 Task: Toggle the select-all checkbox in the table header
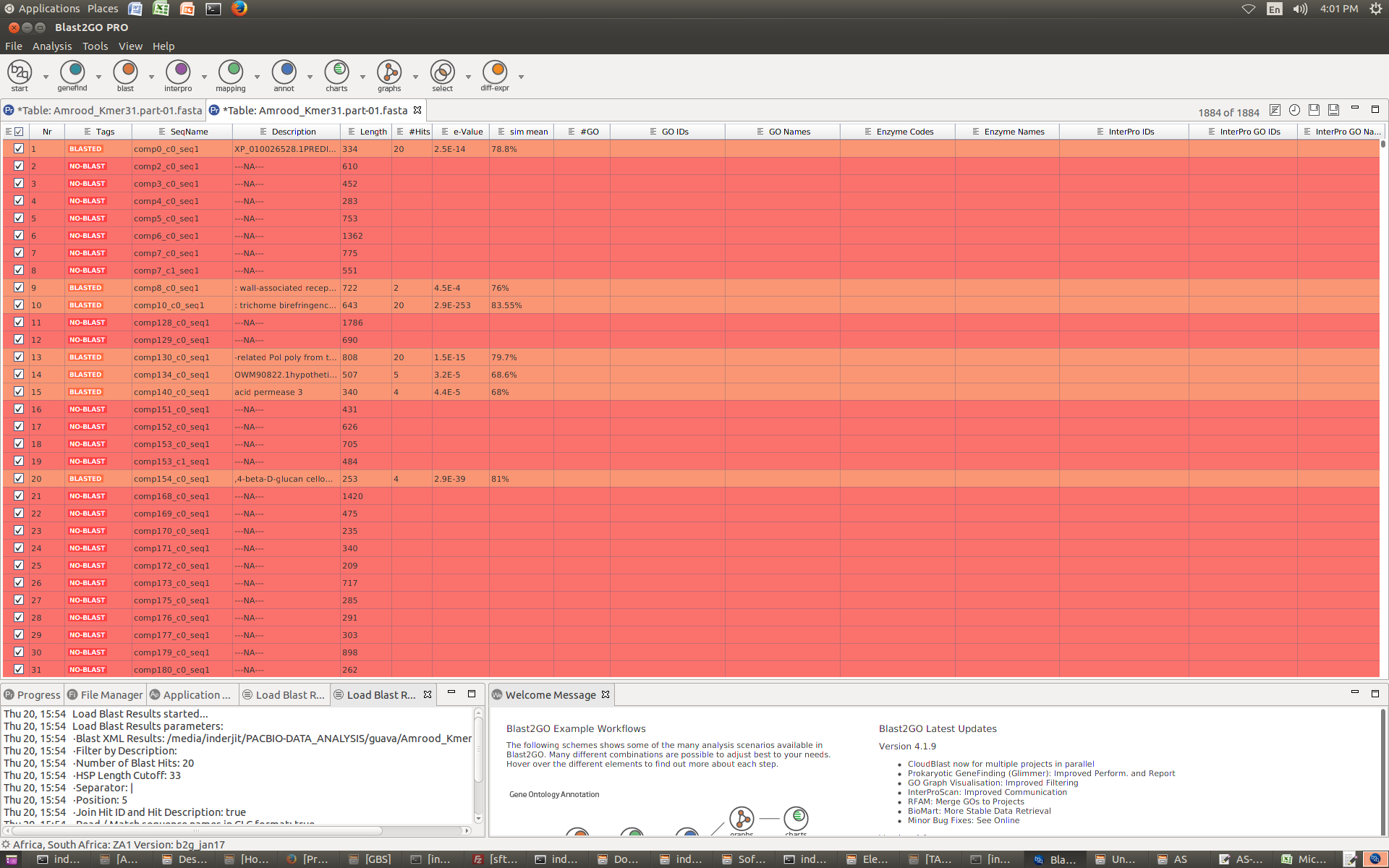coord(17,132)
